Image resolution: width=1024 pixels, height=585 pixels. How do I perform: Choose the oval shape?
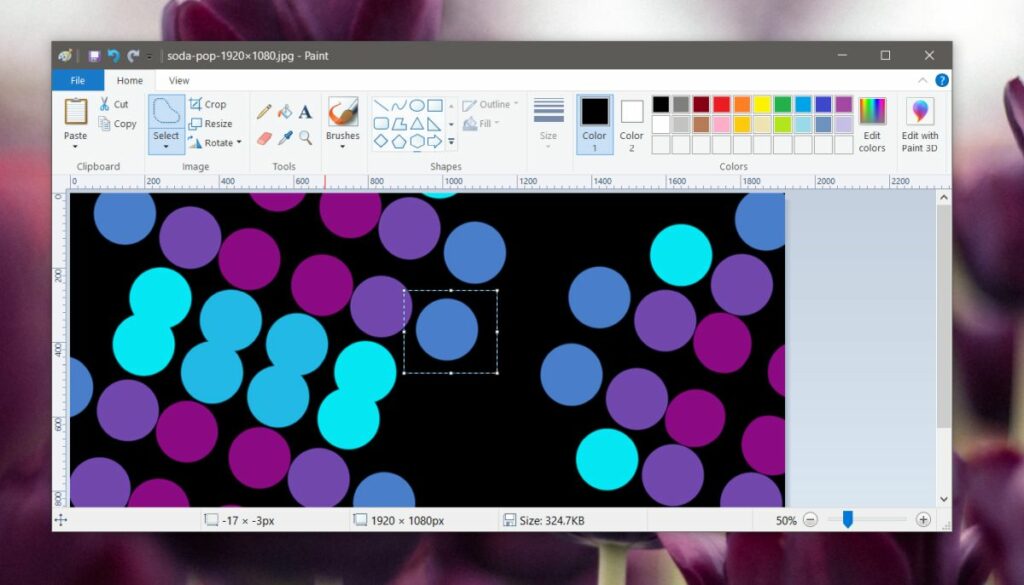[x=417, y=105]
